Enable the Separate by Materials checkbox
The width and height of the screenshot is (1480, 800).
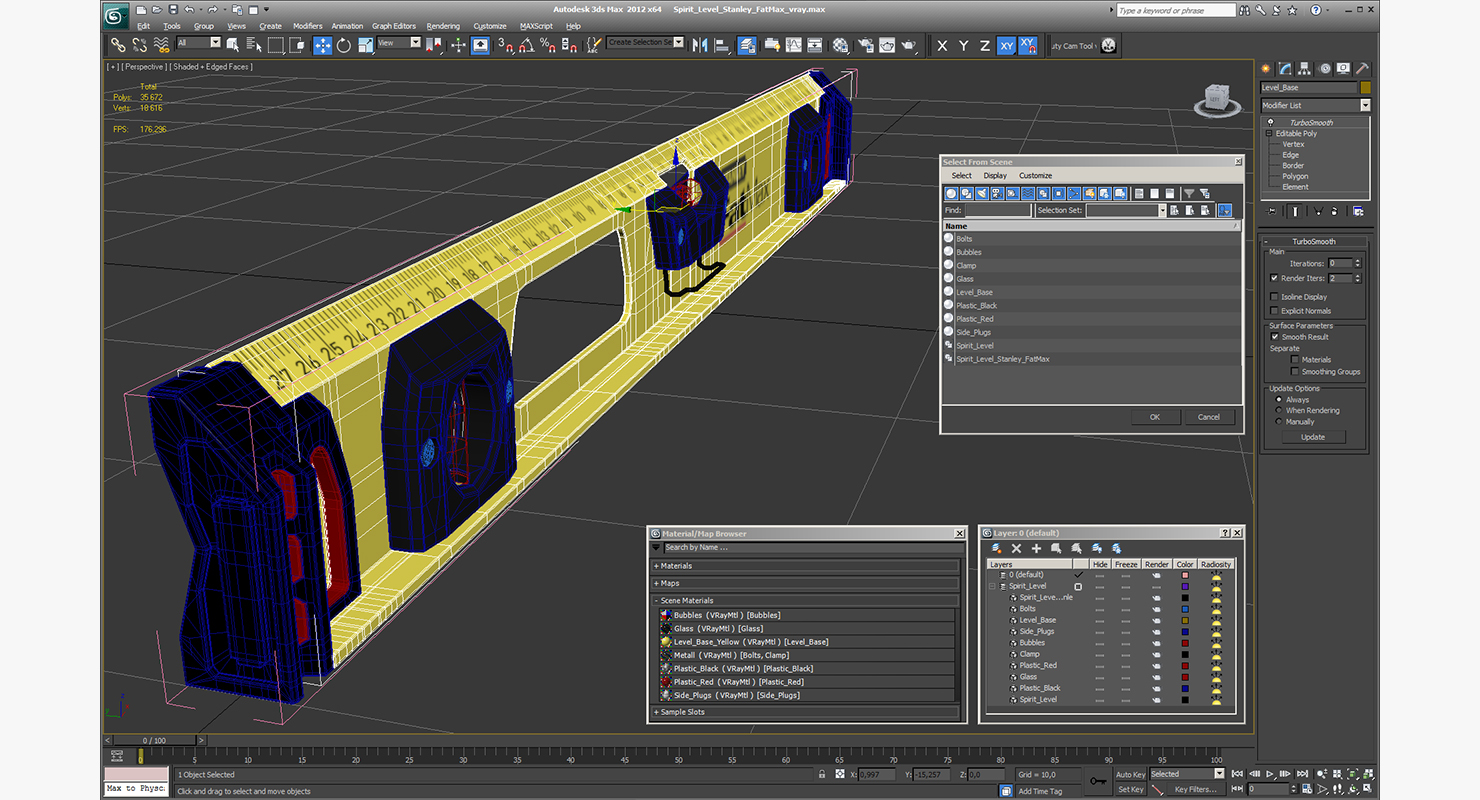pos(1295,360)
